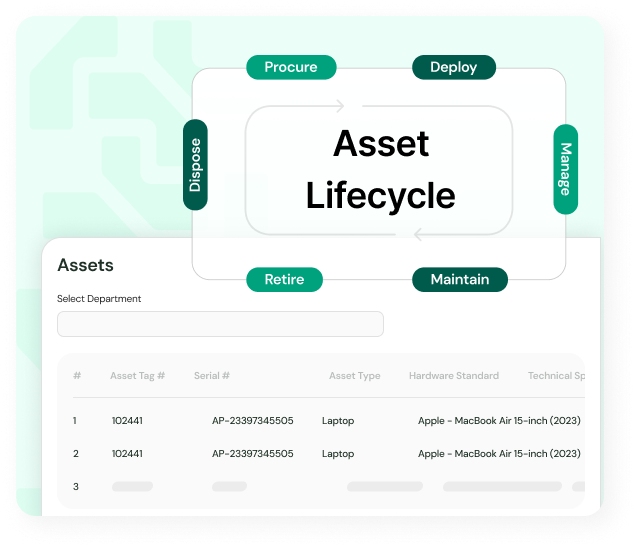Sort by the Asset Tag # column header

[137, 376]
